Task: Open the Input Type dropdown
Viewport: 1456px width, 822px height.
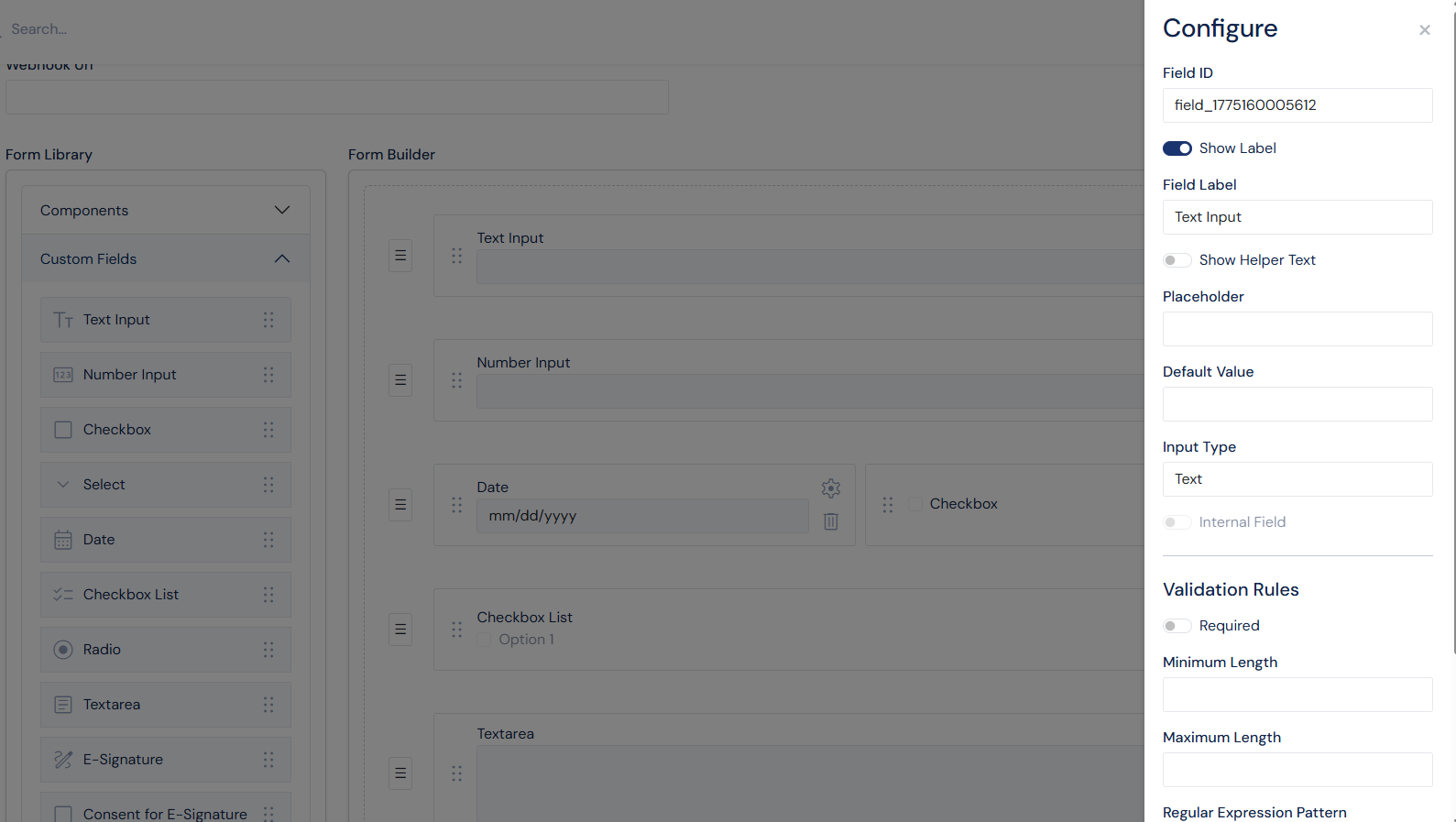Action: coord(1297,478)
